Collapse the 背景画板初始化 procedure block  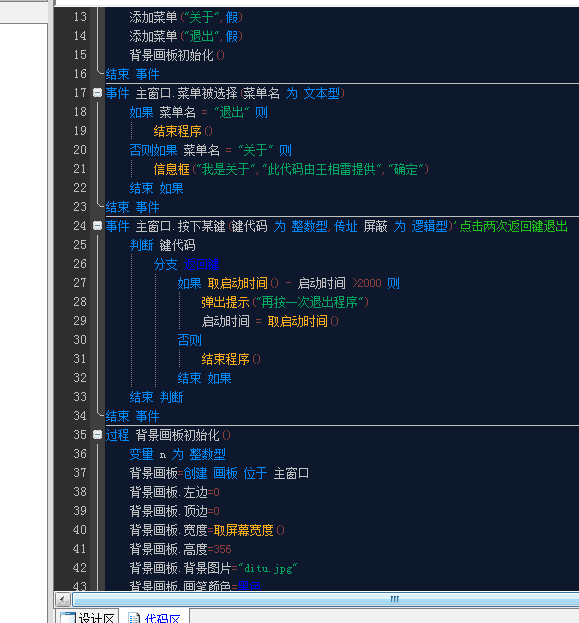tap(97, 435)
